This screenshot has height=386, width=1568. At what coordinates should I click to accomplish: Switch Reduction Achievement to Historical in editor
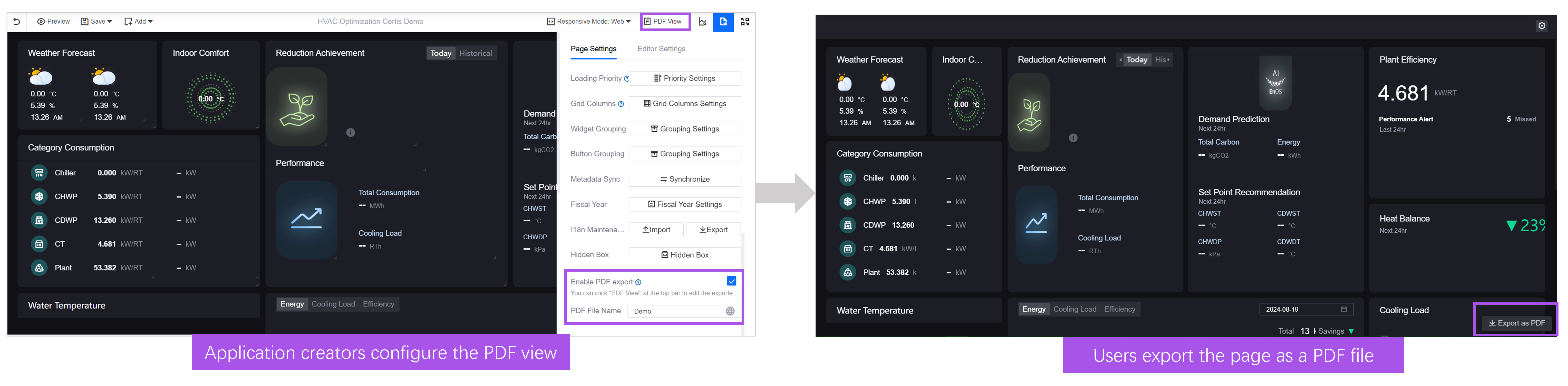click(475, 54)
